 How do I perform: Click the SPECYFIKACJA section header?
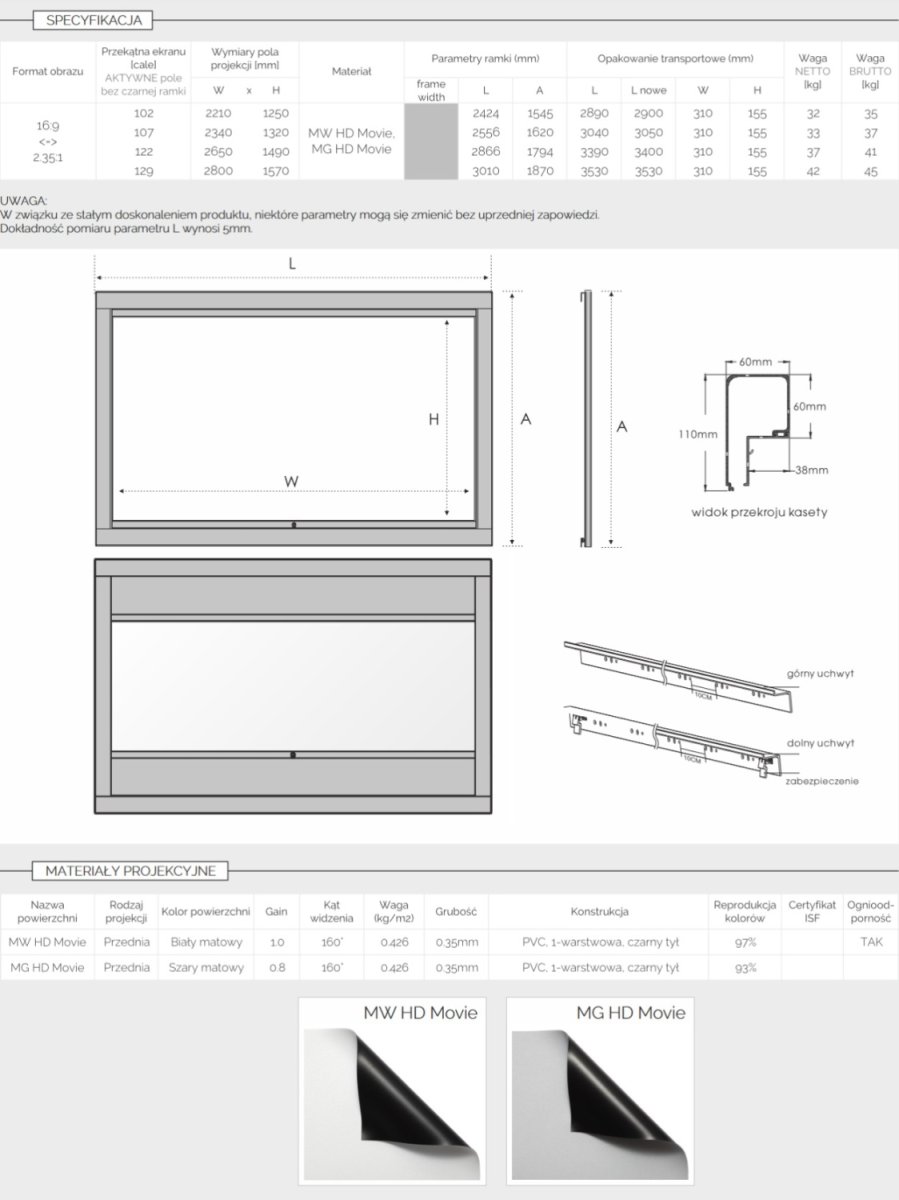pyautogui.click(x=92, y=20)
